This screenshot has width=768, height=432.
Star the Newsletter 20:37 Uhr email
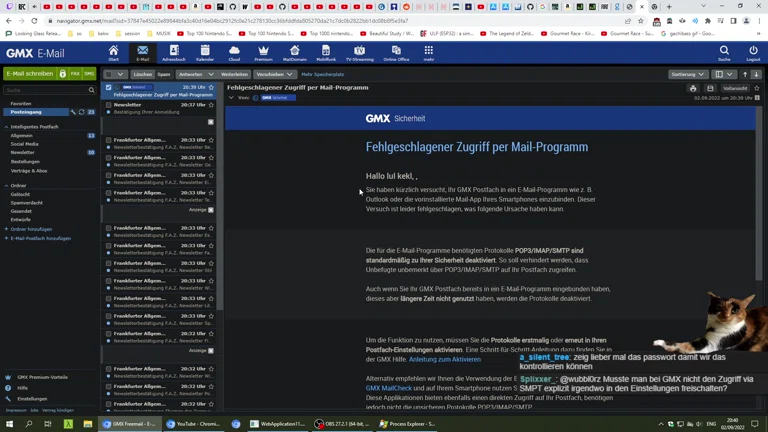[211, 105]
